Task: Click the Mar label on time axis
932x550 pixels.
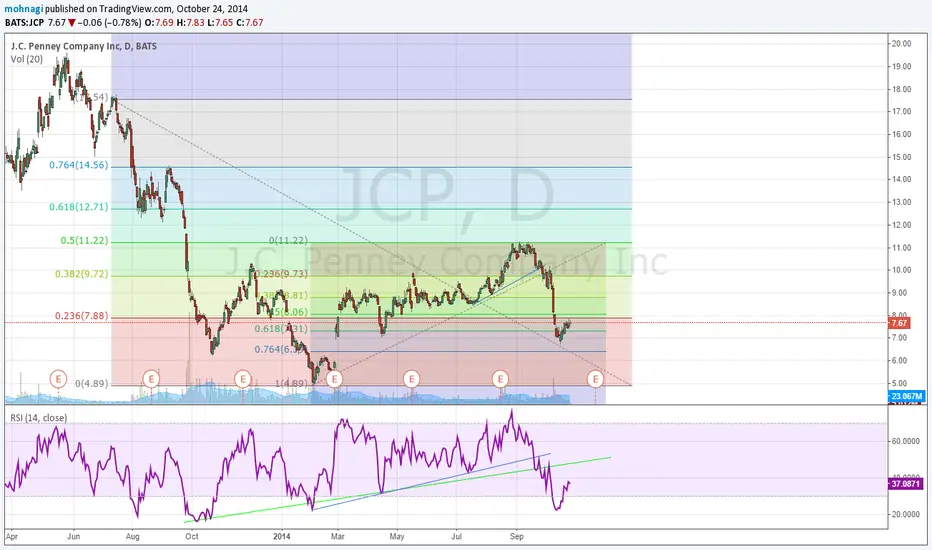Action: [x=338, y=536]
